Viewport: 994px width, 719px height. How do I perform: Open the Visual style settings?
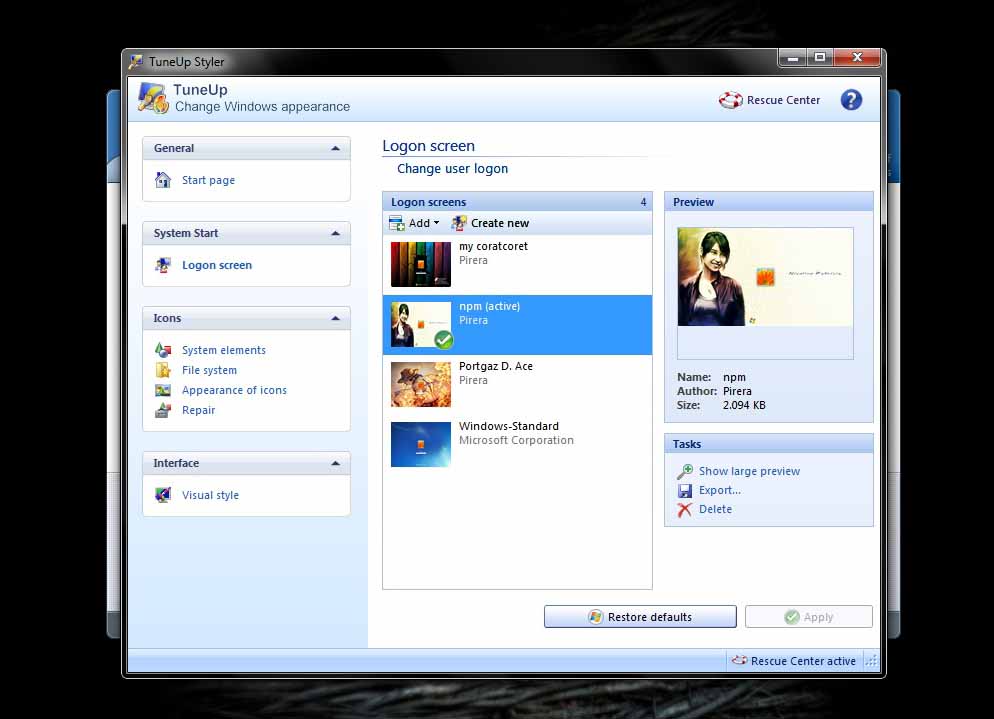[210, 495]
